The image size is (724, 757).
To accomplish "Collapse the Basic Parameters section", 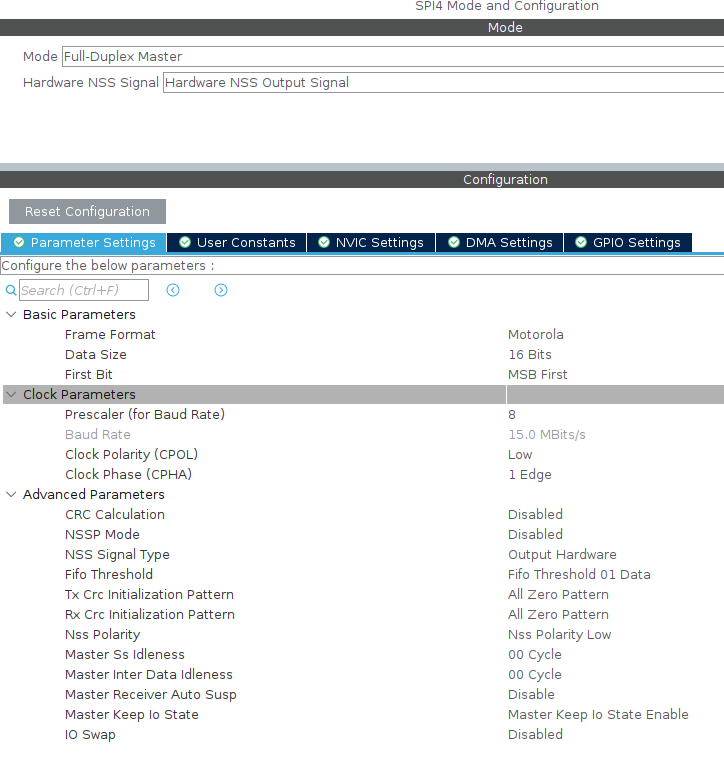I will pyautogui.click(x=11, y=314).
